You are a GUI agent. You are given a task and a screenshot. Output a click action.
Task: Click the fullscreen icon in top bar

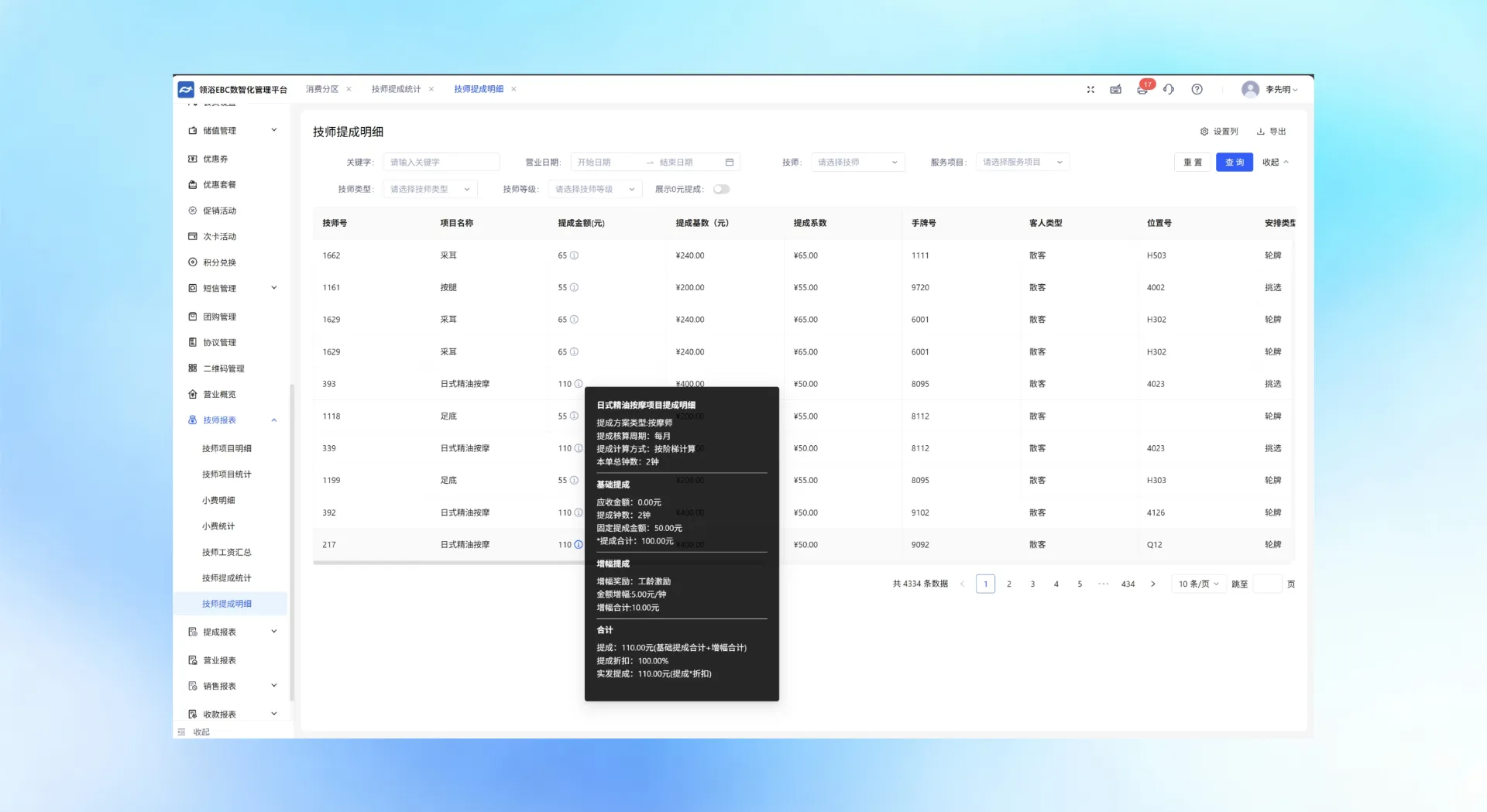1090,90
